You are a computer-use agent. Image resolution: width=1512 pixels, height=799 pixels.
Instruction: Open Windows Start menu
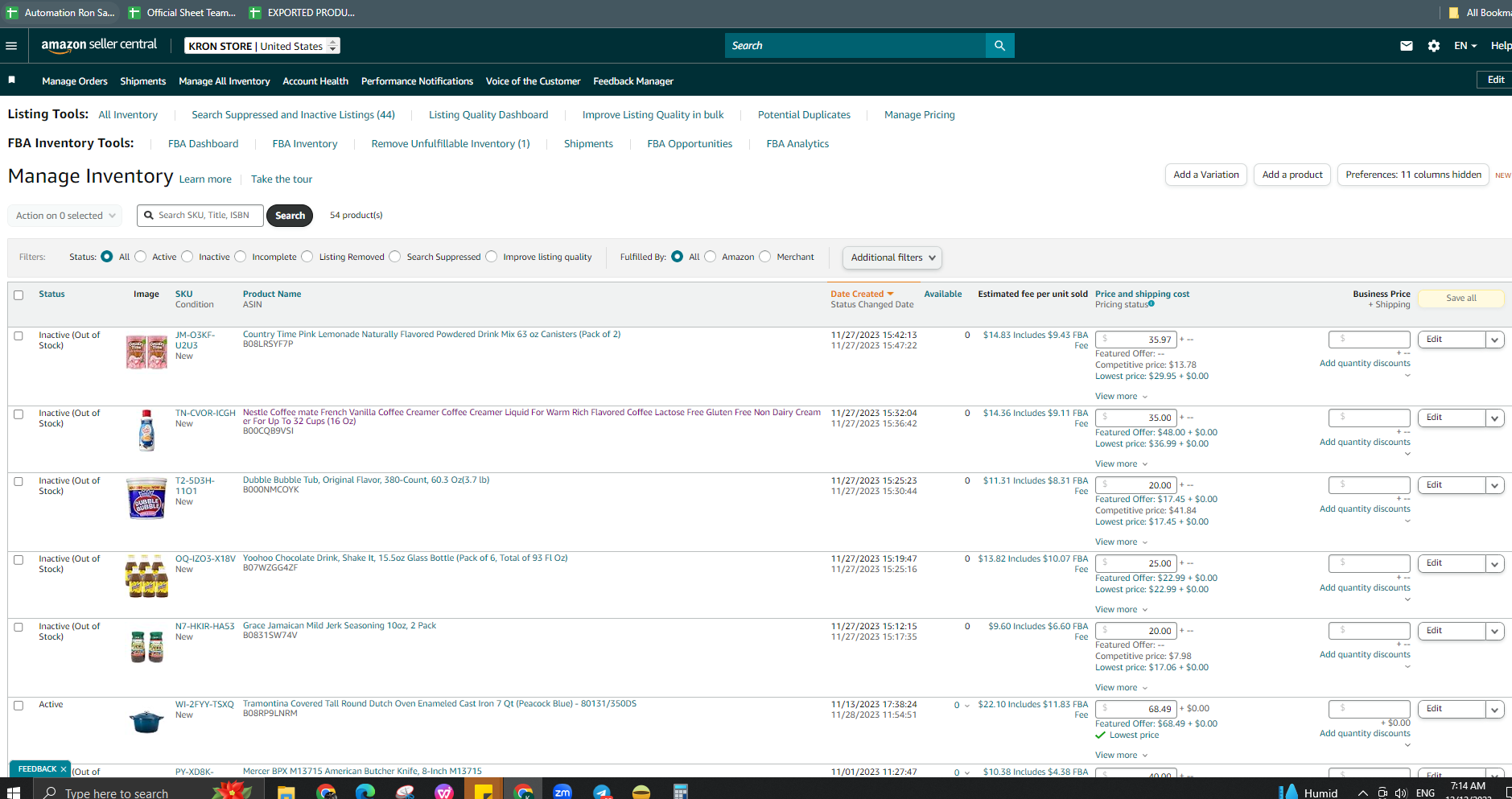click(13, 793)
